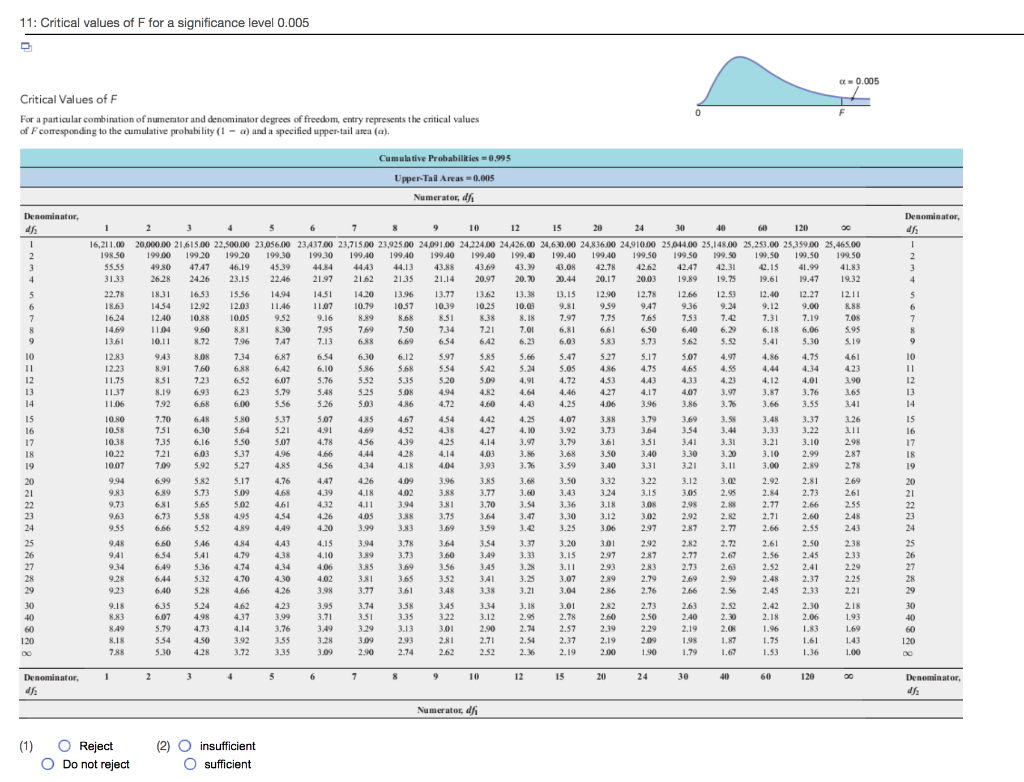Click the 'Numerator, df1' label above the columns
The image size is (1024, 782).
click(444, 197)
